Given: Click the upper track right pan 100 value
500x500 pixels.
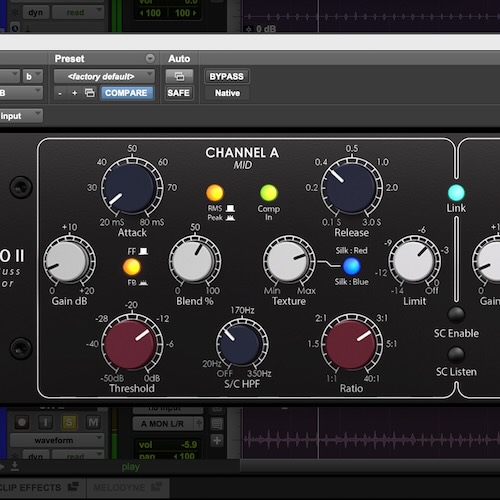Looking at the screenshot, I should tap(186, 13).
